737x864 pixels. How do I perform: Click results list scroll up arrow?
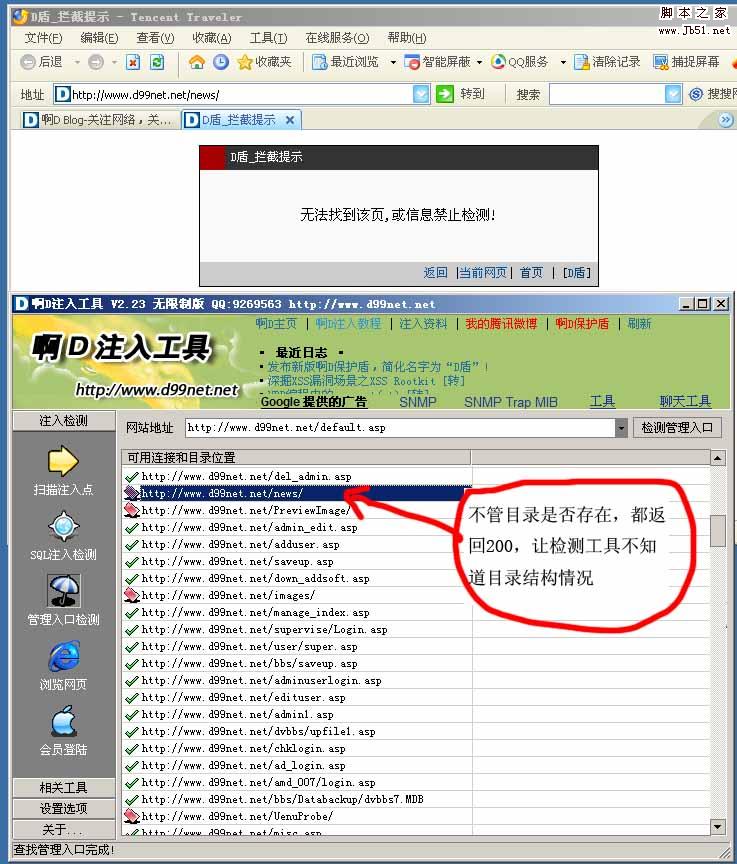717,457
